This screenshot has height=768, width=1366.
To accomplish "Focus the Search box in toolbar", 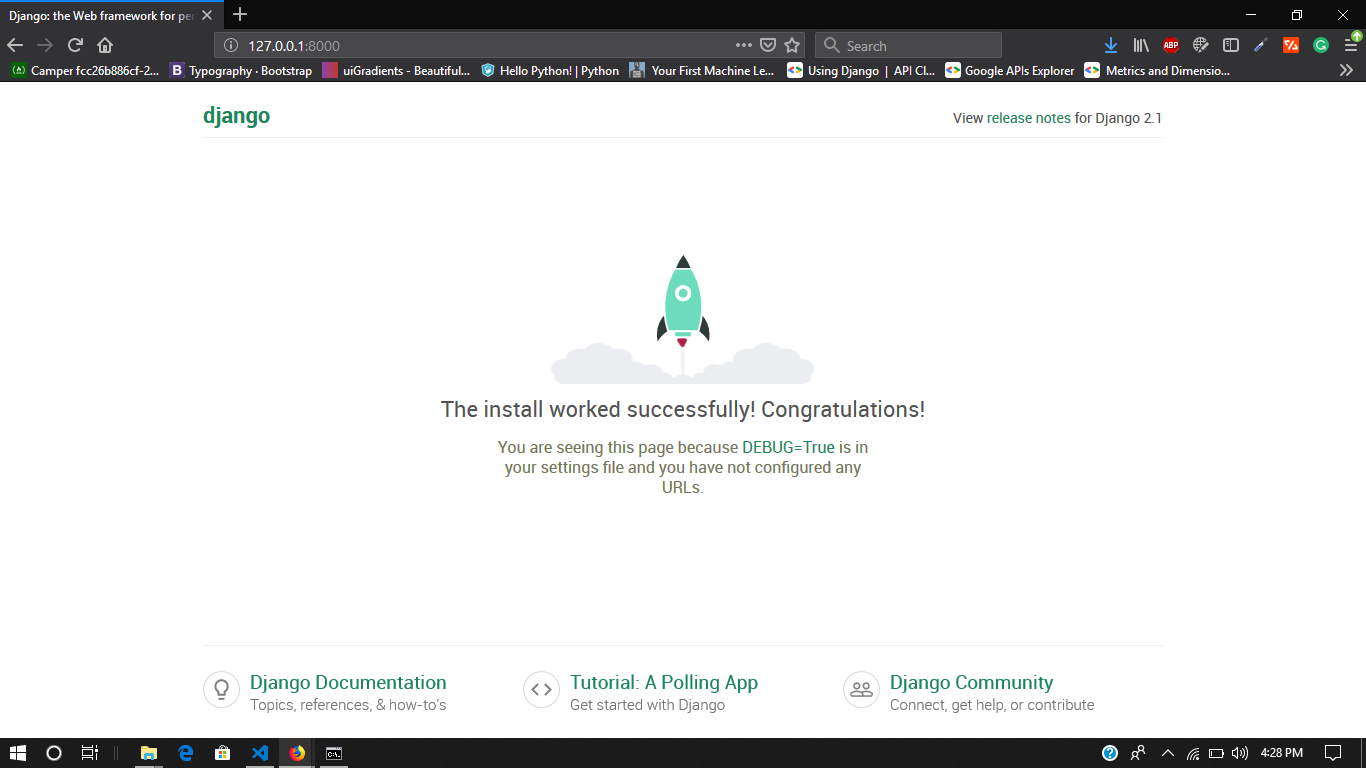I will click(908, 45).
